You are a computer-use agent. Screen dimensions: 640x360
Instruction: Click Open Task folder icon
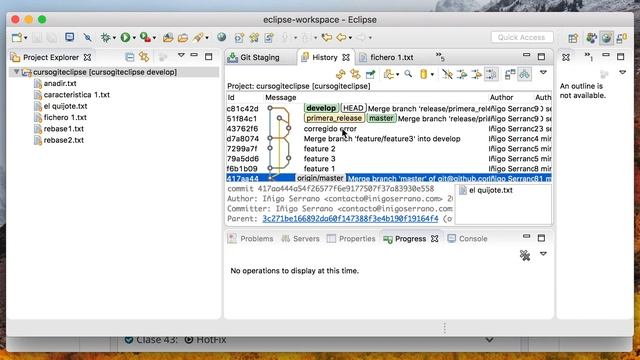tap(183, 38)
